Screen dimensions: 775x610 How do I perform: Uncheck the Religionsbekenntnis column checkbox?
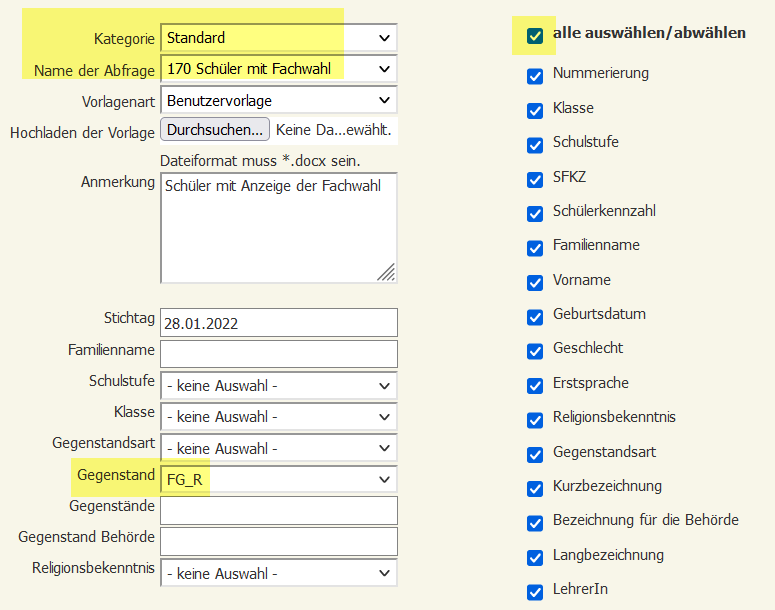(x=535, y=420)
